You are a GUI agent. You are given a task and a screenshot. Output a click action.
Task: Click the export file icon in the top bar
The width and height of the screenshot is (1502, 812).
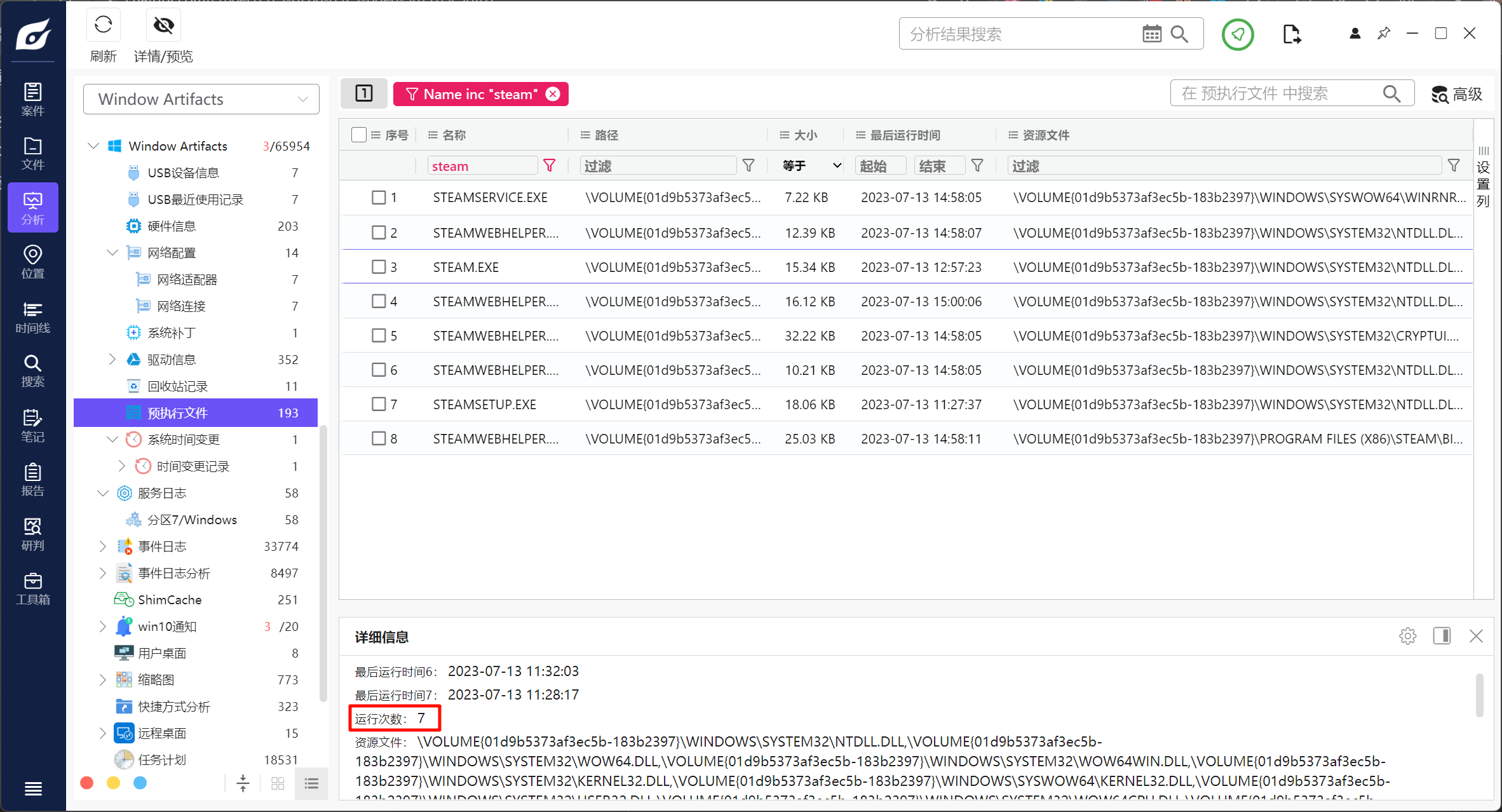[x=1291, y=34]
